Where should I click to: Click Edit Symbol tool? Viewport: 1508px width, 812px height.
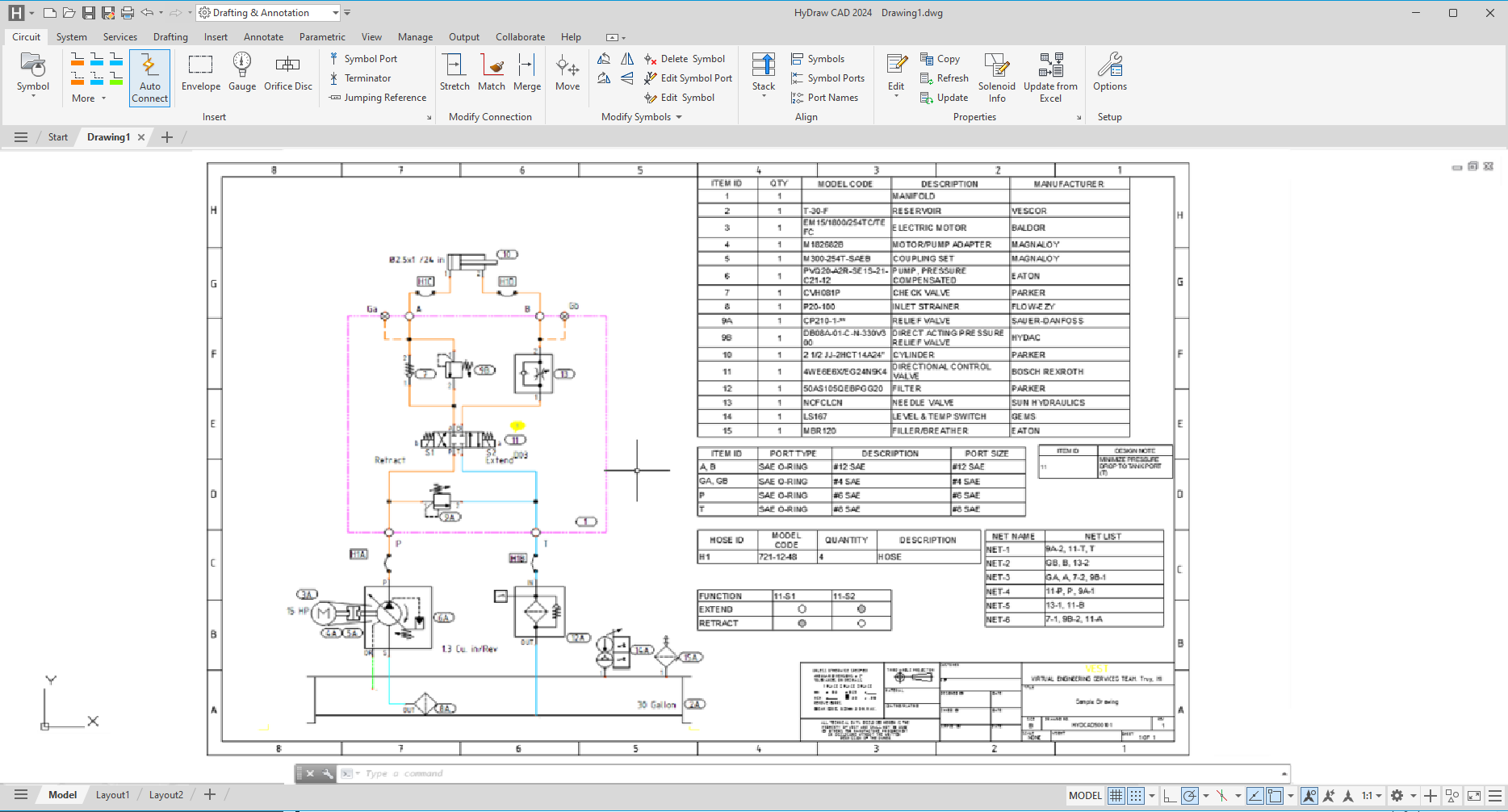click(679, 98)
